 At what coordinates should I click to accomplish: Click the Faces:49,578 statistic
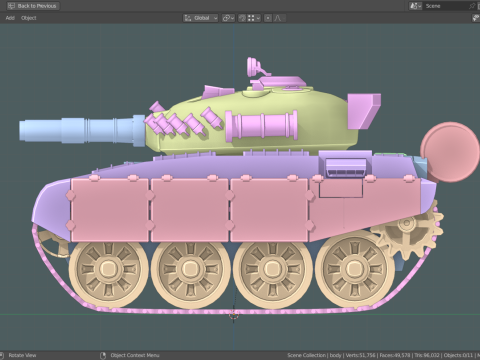tap(395, 355)
